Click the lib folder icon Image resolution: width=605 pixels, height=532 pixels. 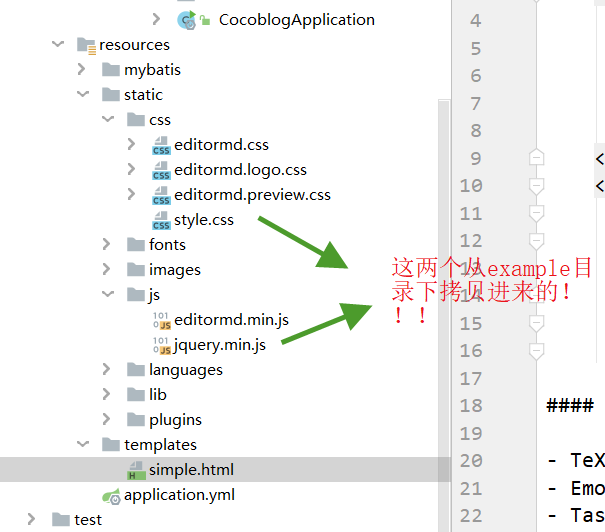(x=136, y=395)
